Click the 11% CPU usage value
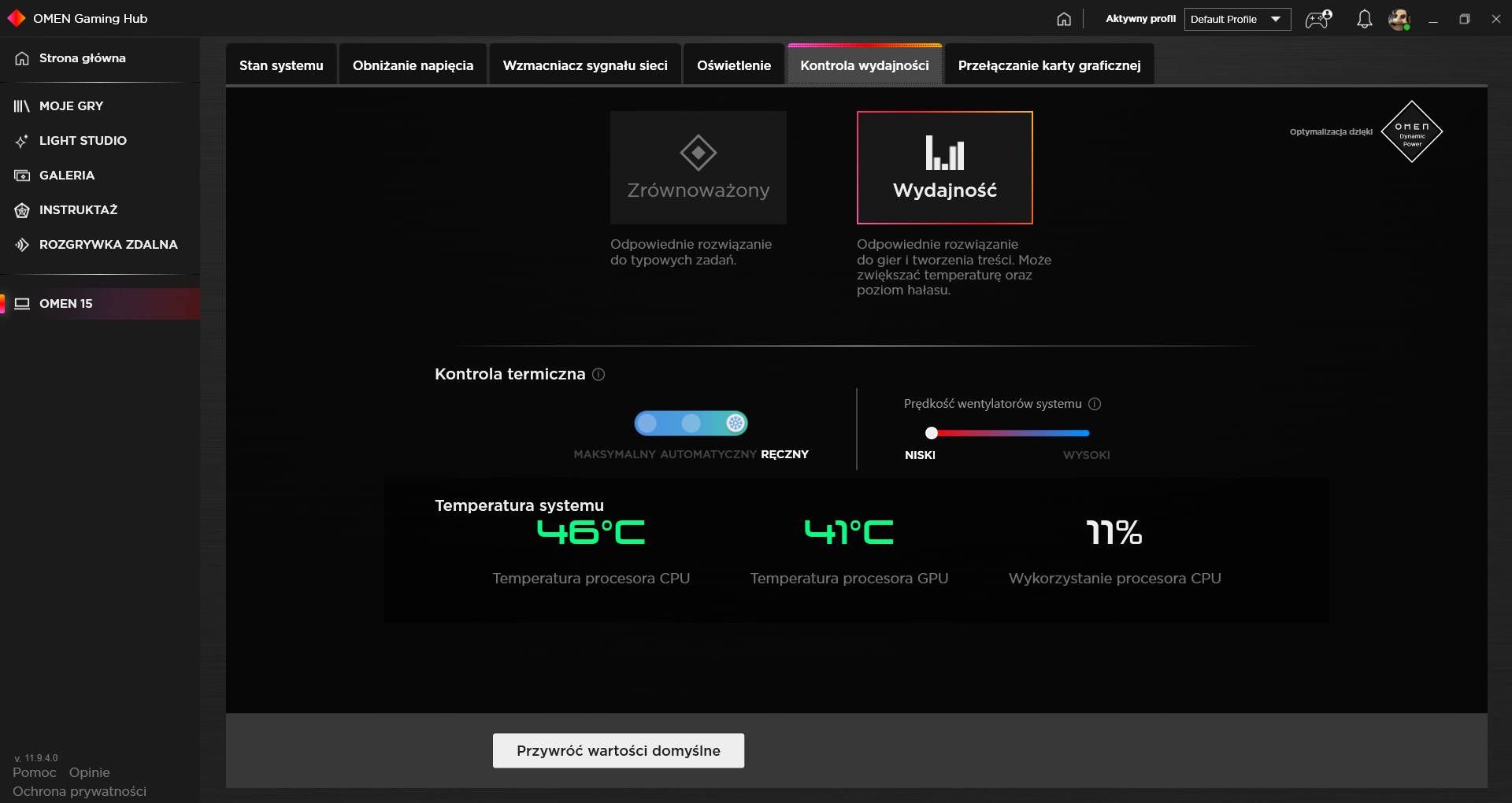This screenshot has height=803, width=1512. point(1114,532)
